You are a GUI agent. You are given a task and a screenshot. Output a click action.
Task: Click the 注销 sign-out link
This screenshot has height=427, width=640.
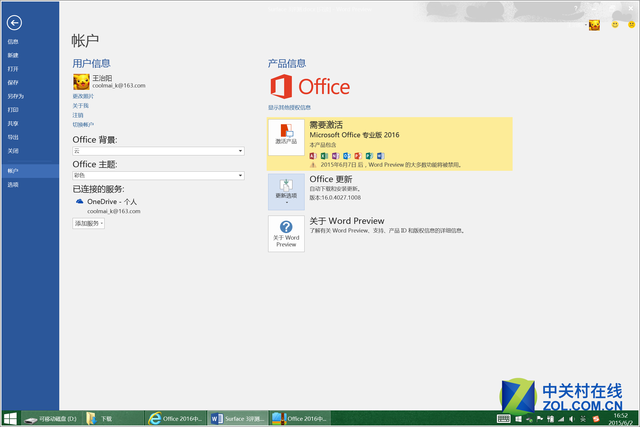coord(78,115)
